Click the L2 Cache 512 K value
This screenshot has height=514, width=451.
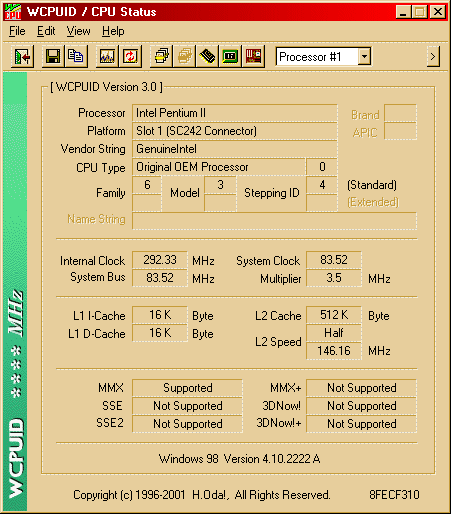click(334, 315)
